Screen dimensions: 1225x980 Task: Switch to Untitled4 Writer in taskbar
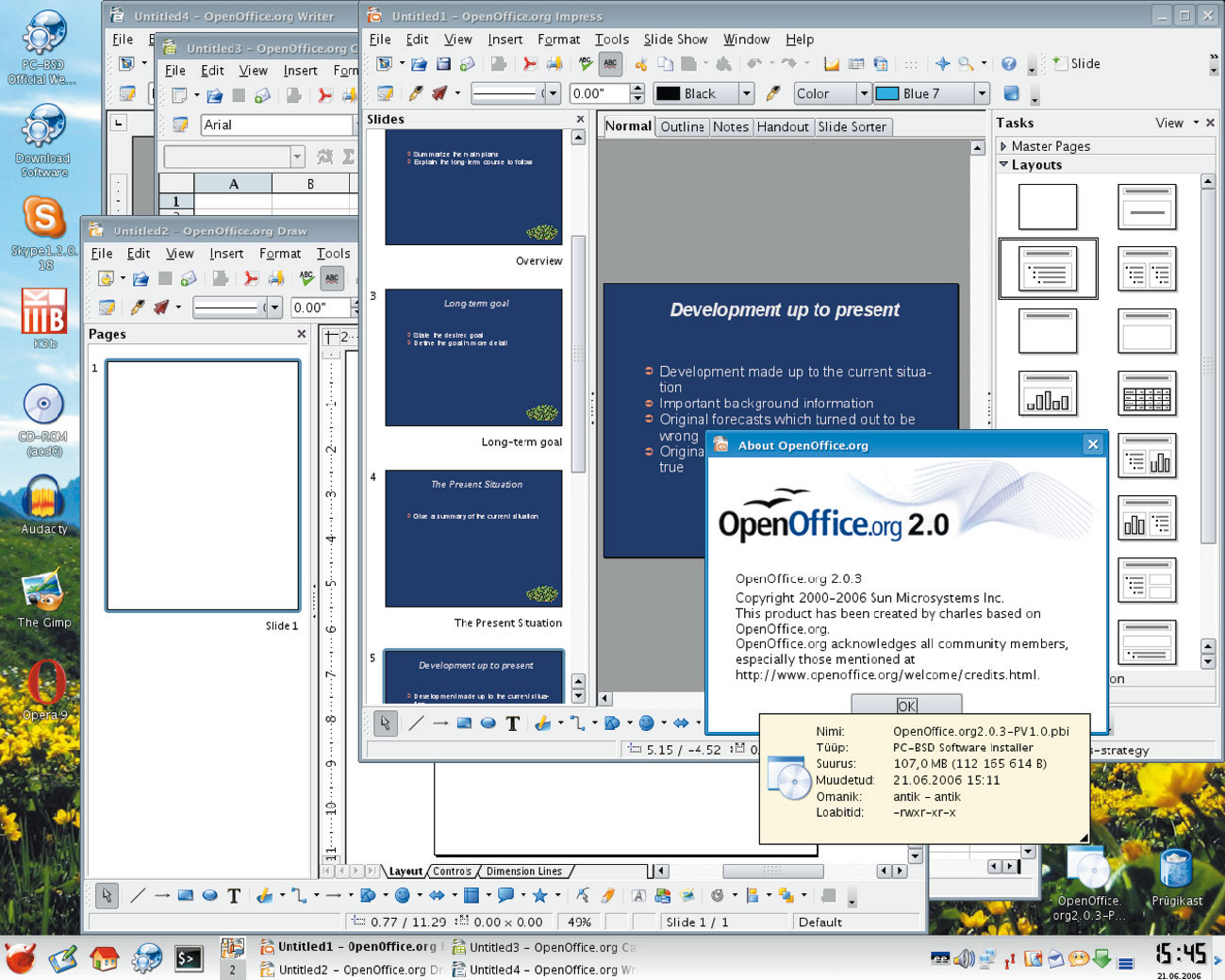[x=543, y=970]
